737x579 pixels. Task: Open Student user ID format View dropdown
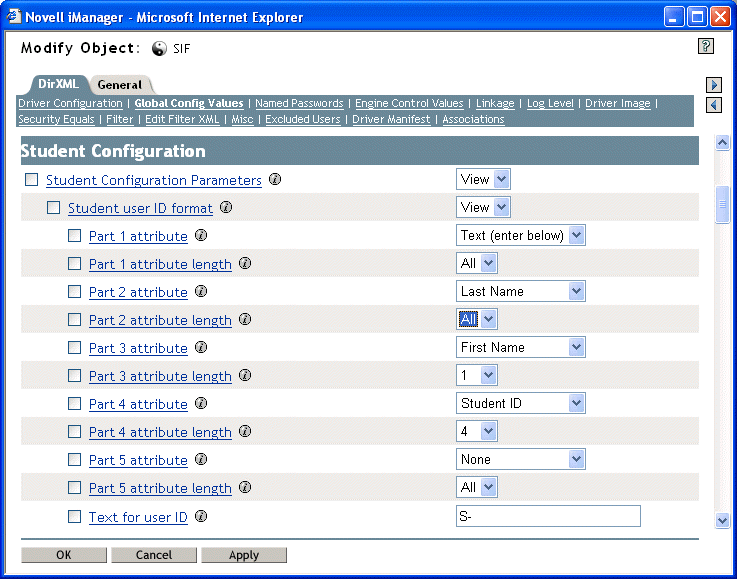point(483,207)
